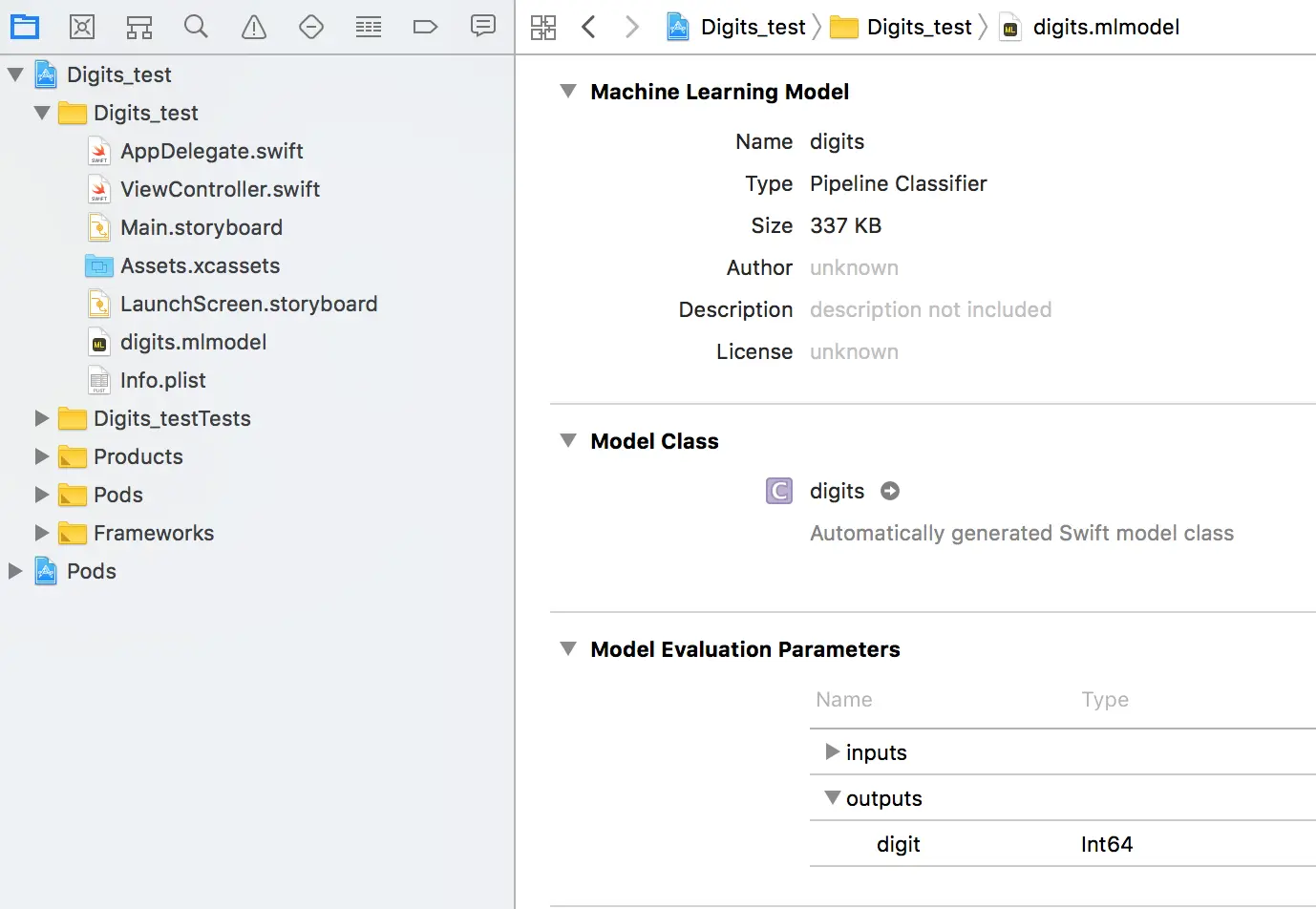This screenshot has width=1316, height=909.
Task: Open Main.storyboard from the navigator
Action: pos(201,227)
